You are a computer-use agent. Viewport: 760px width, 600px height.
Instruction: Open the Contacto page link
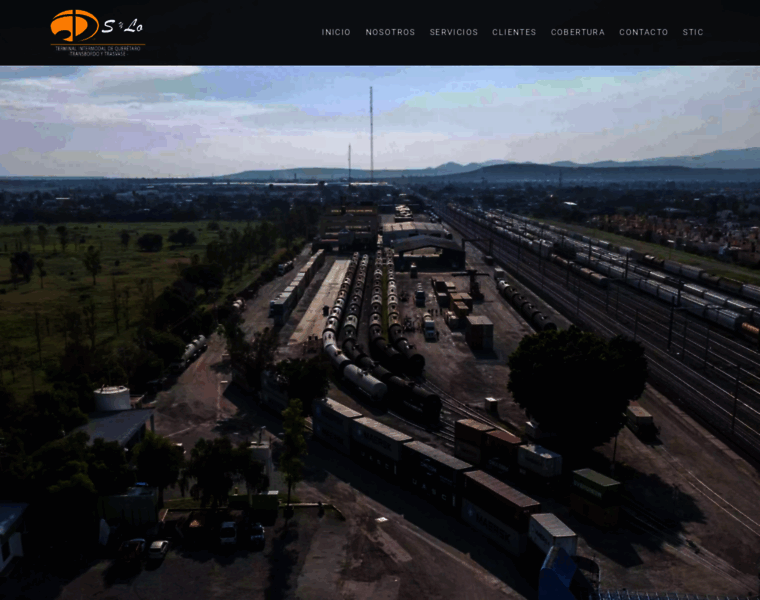(643, 32)
